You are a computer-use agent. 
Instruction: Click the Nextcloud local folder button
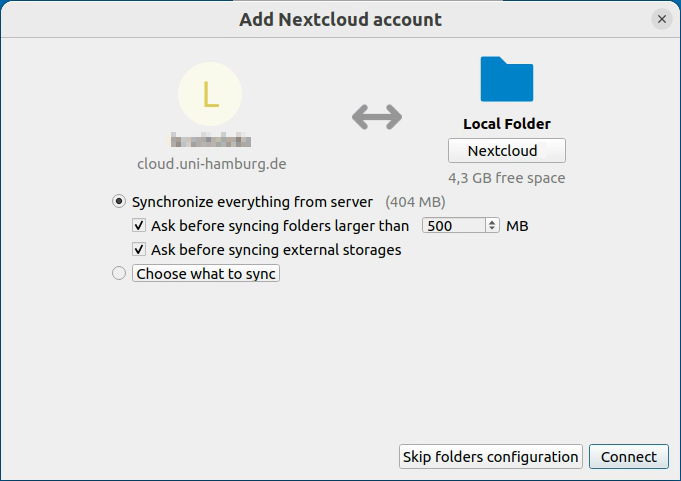pos(507,151)
